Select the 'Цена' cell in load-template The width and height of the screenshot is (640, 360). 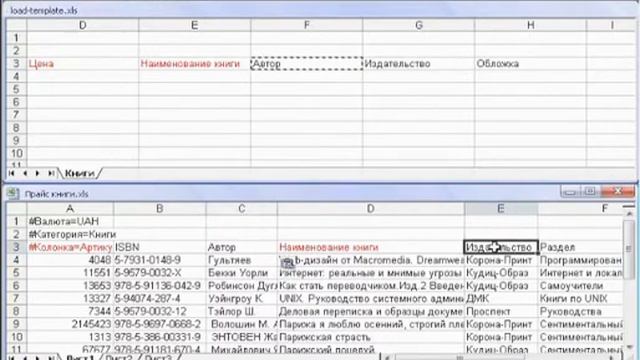(x=83, y=64)
